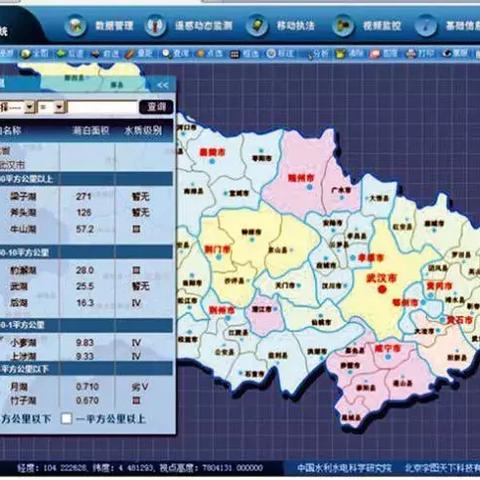Click the 荆门市 label on map
The height and width of the screenshot is (480, 480).
tap(217, 249)
